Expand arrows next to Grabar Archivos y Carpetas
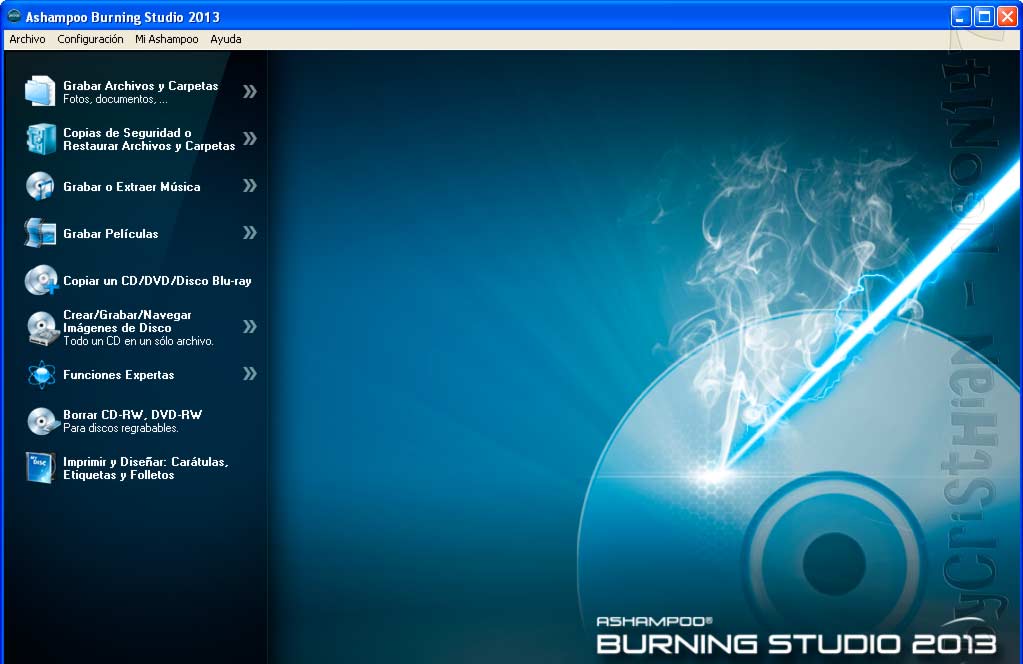 point(250,91)
